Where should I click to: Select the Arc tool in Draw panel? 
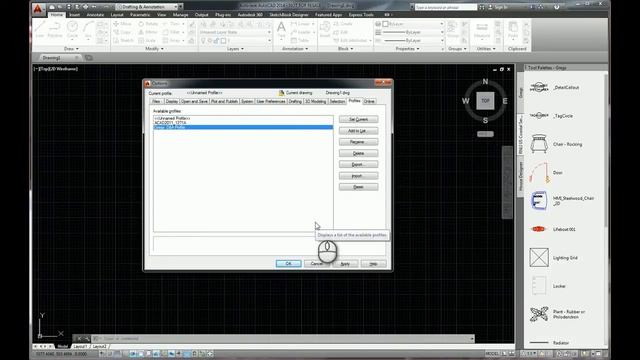point(88,30)
